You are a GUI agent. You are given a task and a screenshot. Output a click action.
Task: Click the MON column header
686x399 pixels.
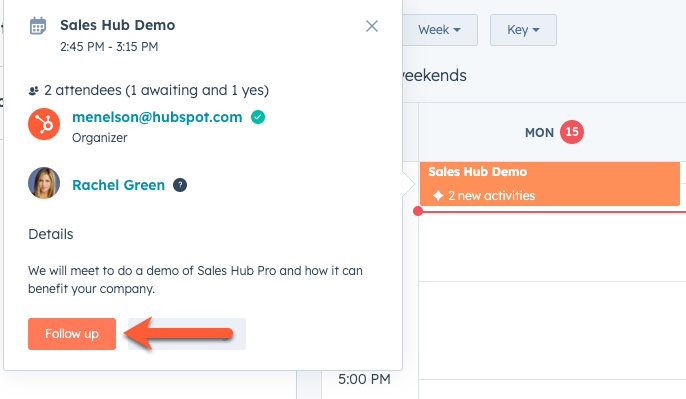539,133
